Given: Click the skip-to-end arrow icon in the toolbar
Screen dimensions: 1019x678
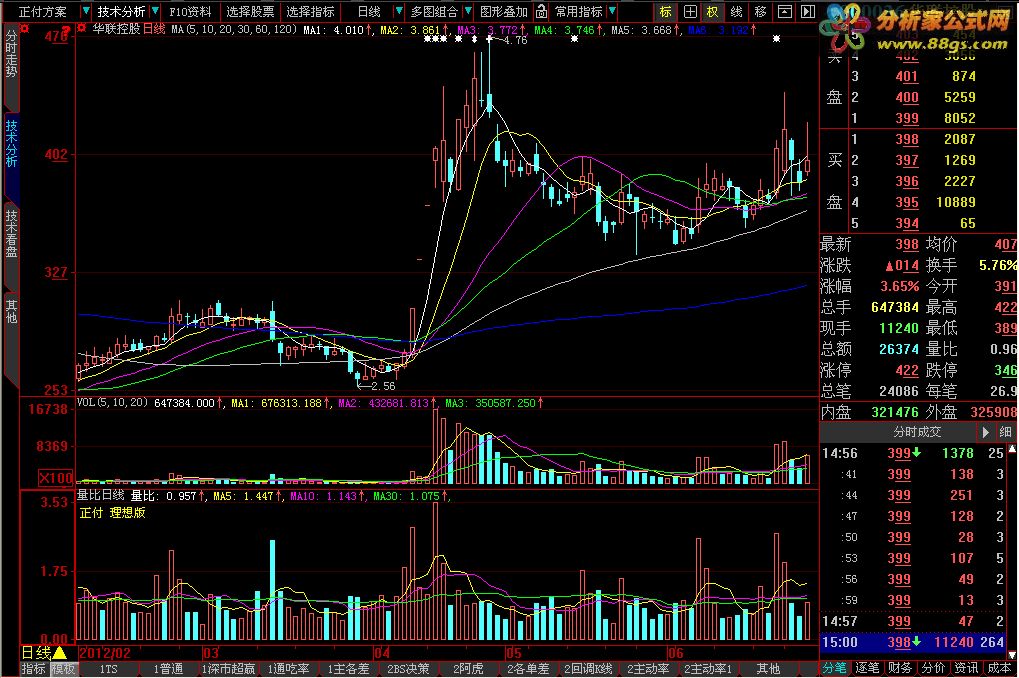Looking at the screenshot, I should point(807,12).
